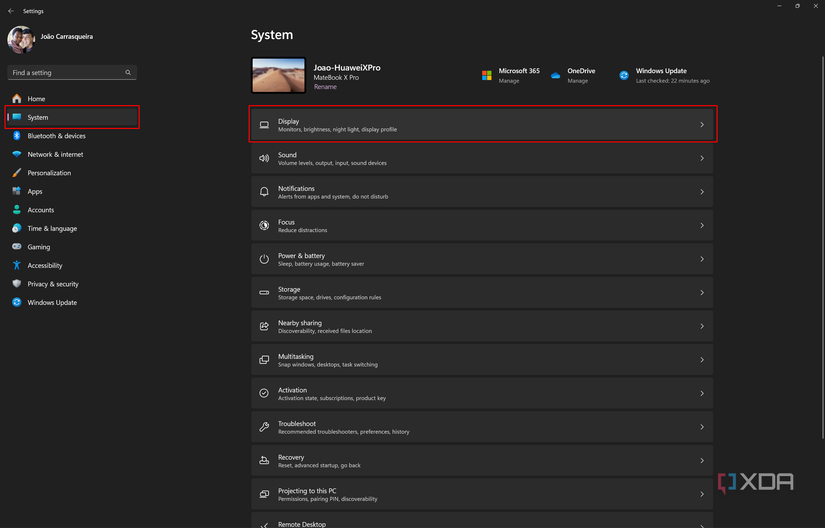
Task: Click the Privacy & security shield icon
Action: (x=17, y=284)
